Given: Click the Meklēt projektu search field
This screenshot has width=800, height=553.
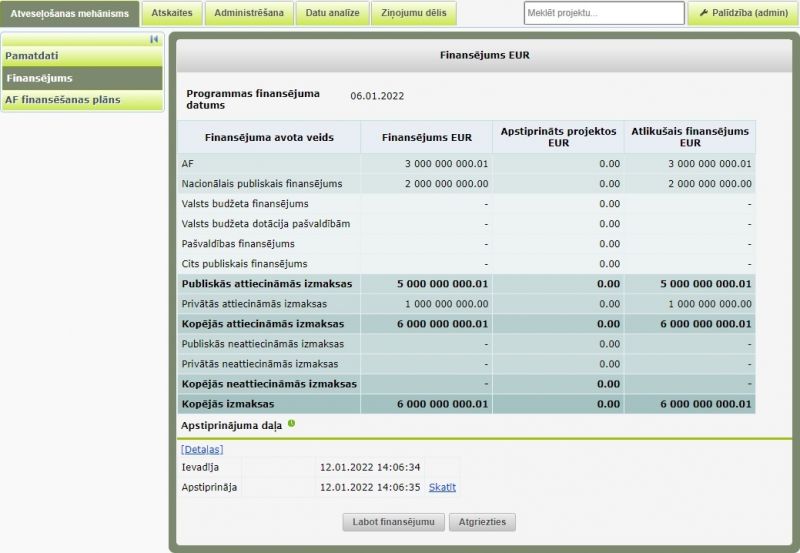Looking at the screenshot, I should [x=603, y=13].
